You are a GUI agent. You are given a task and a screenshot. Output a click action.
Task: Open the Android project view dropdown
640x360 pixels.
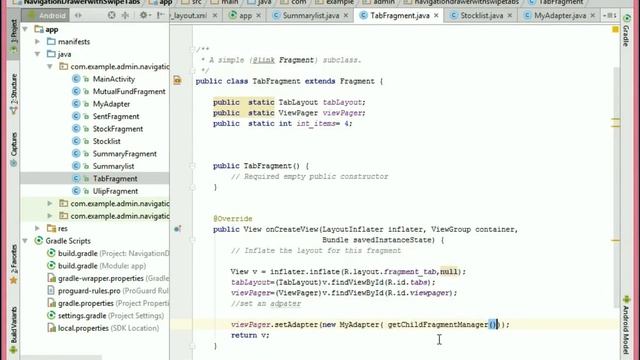tap(46, 16)
